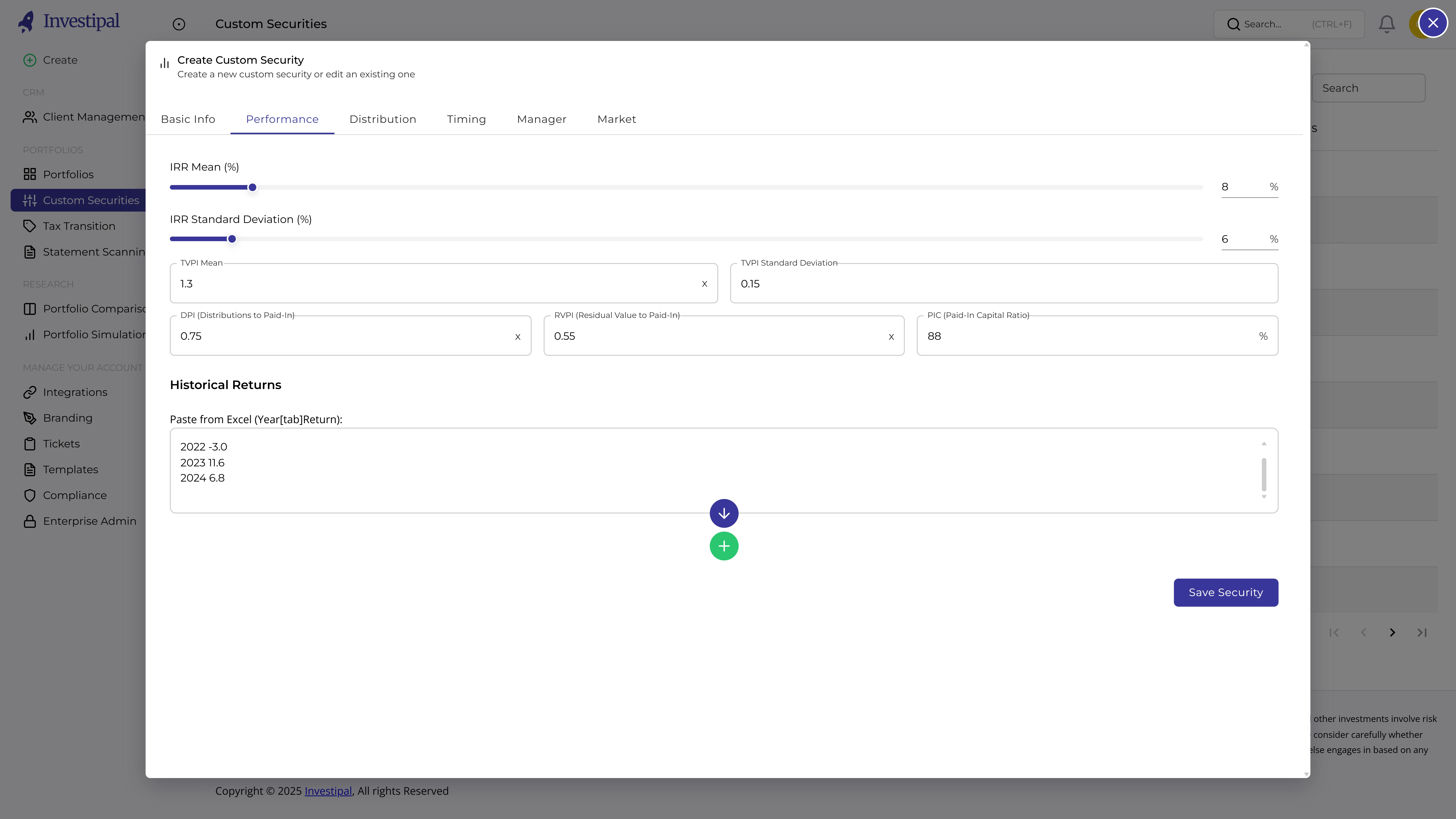Click the historical returns paste text area
The image size is (1456, 819).
724,470
